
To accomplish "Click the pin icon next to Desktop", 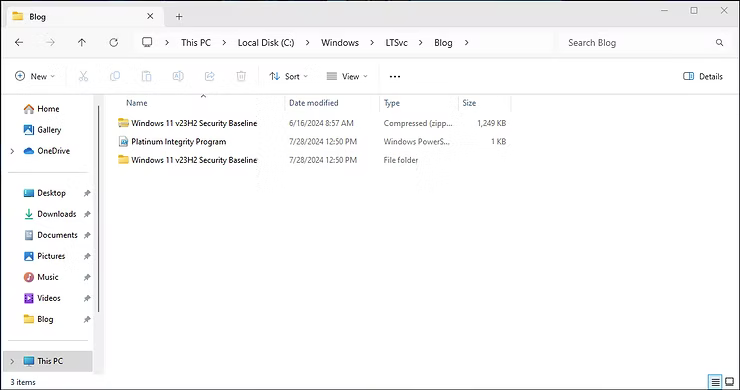I will click(87, 193).
